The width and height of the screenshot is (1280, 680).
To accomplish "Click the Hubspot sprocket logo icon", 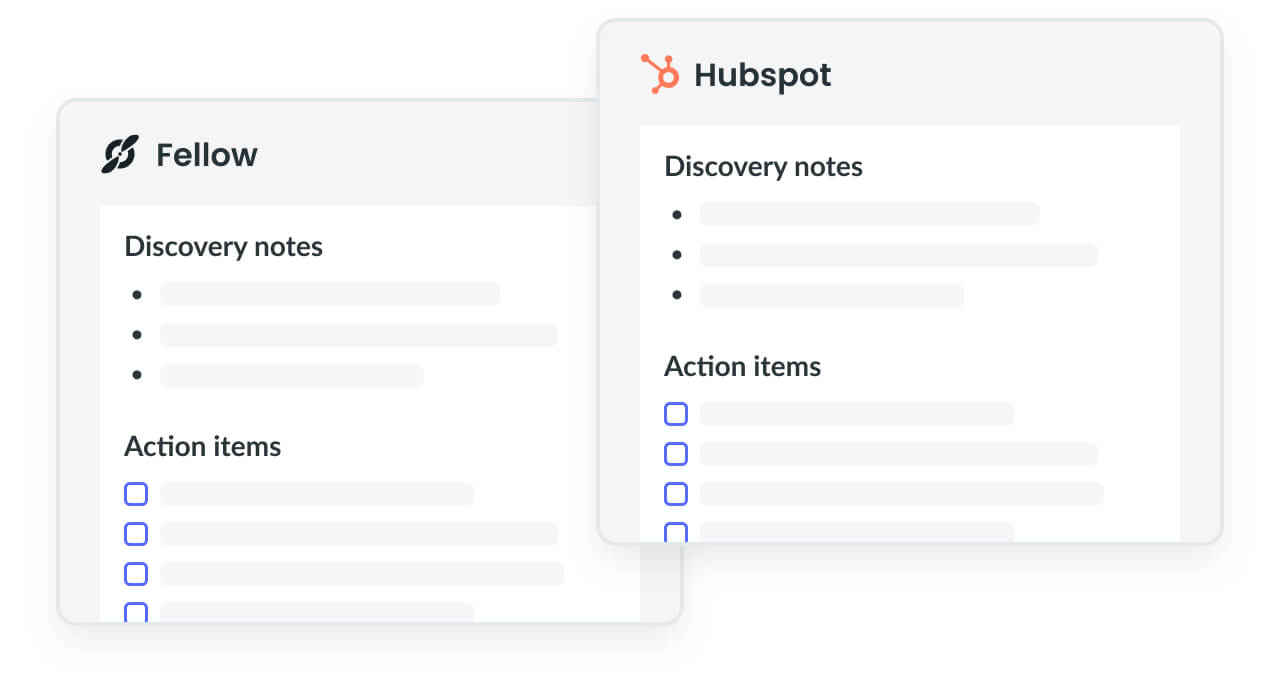I will 659,74.
